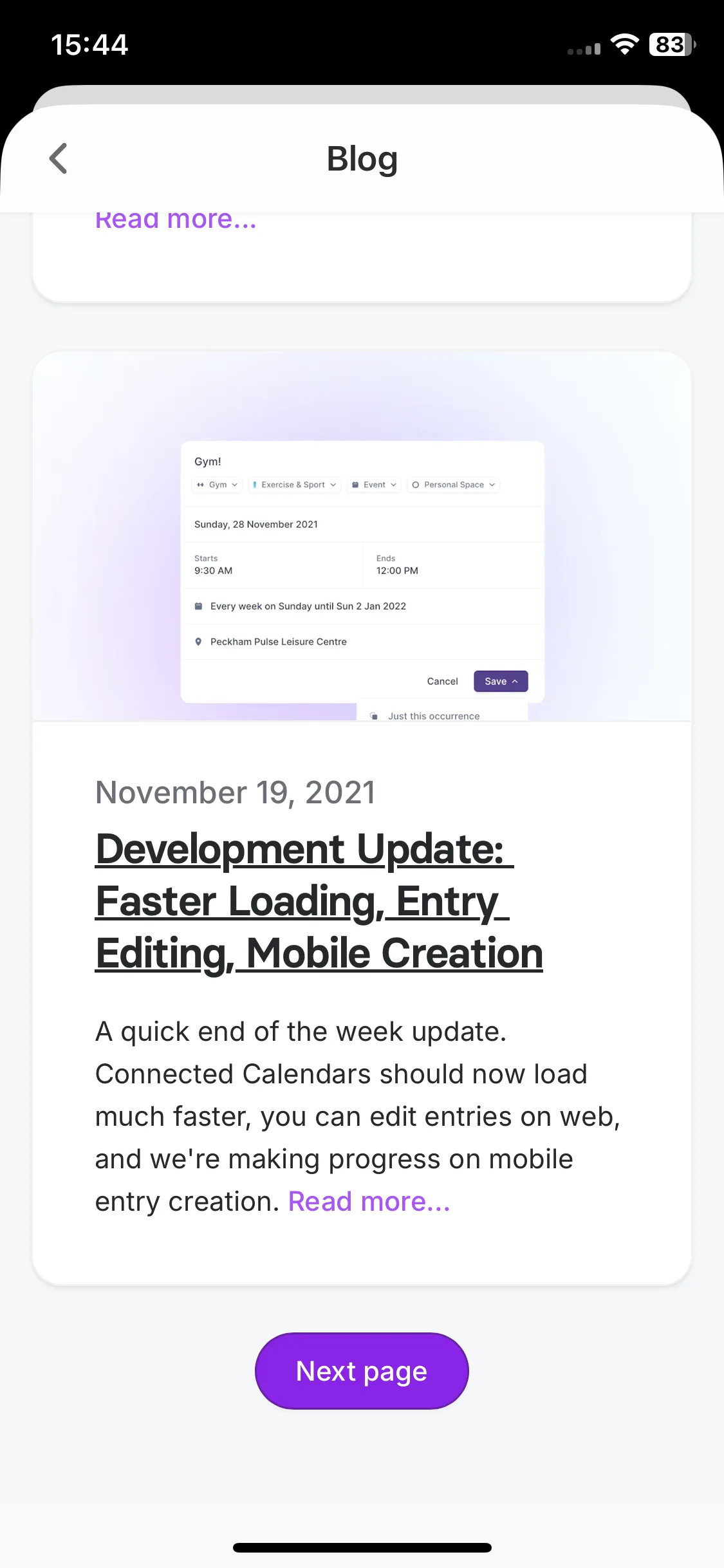Click the location pin icon beside Peckham Pulse

coord(198,642)
